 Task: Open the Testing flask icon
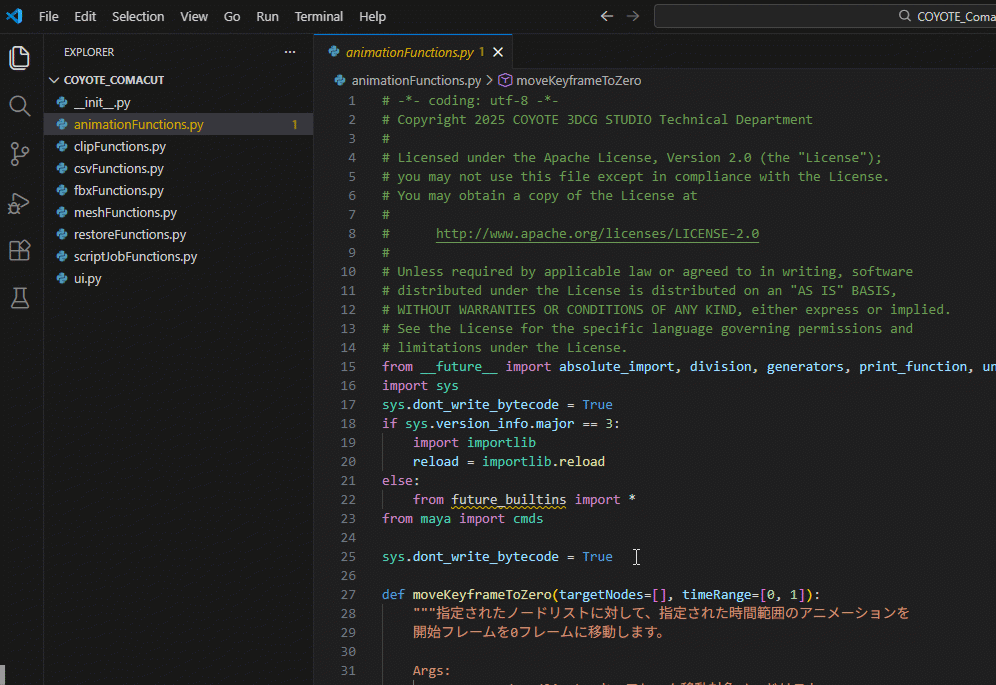pos(20,298)
